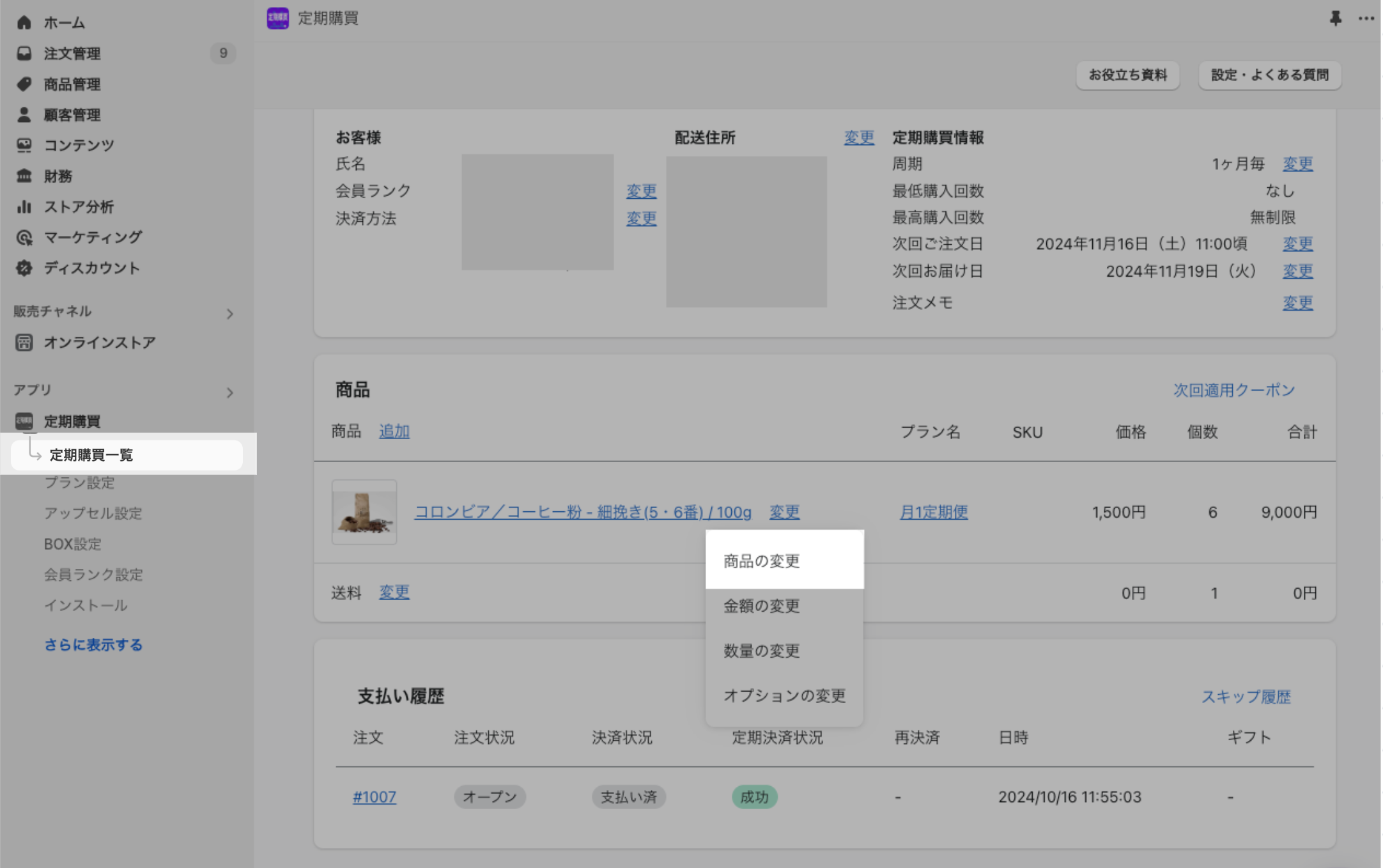Click the Discount badge icon (ディスカウント)
Image resolution: width=1383 pixels, height=868 pixels.
24,268
